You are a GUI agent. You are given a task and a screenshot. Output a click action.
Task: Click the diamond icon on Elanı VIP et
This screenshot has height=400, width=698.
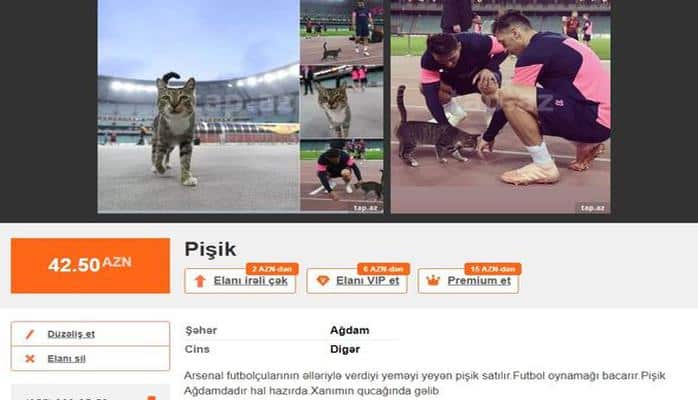tap(323, 281)
